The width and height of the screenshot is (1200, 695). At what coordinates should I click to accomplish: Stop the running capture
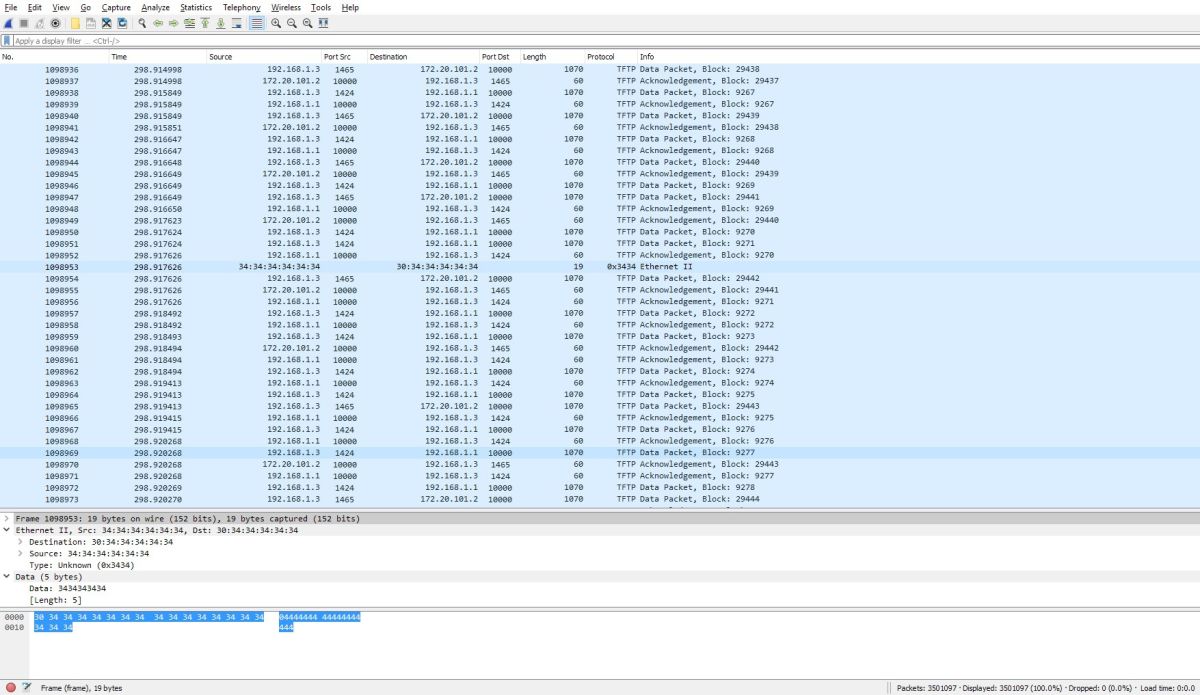point(24,23)
